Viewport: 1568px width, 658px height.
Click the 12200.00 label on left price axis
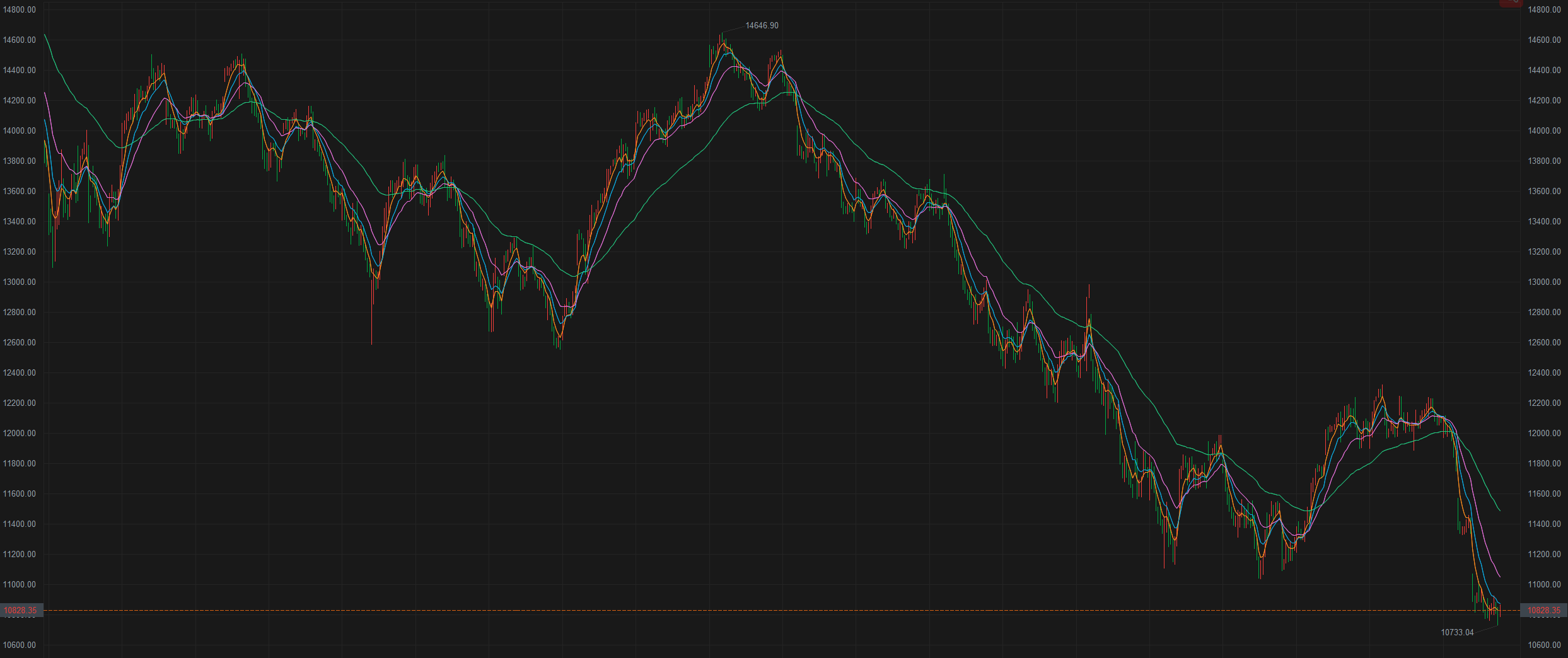tap(20, 403)
